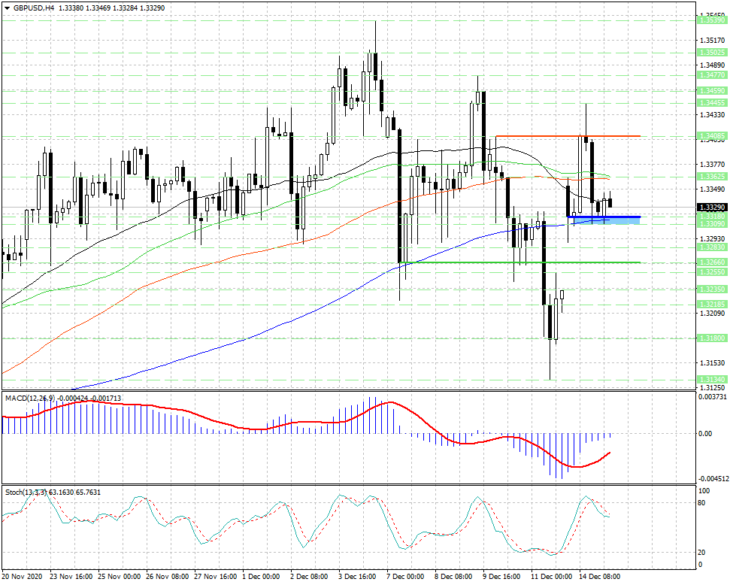Click the Stoch(13,1,3) indicator label

[26, 492]
